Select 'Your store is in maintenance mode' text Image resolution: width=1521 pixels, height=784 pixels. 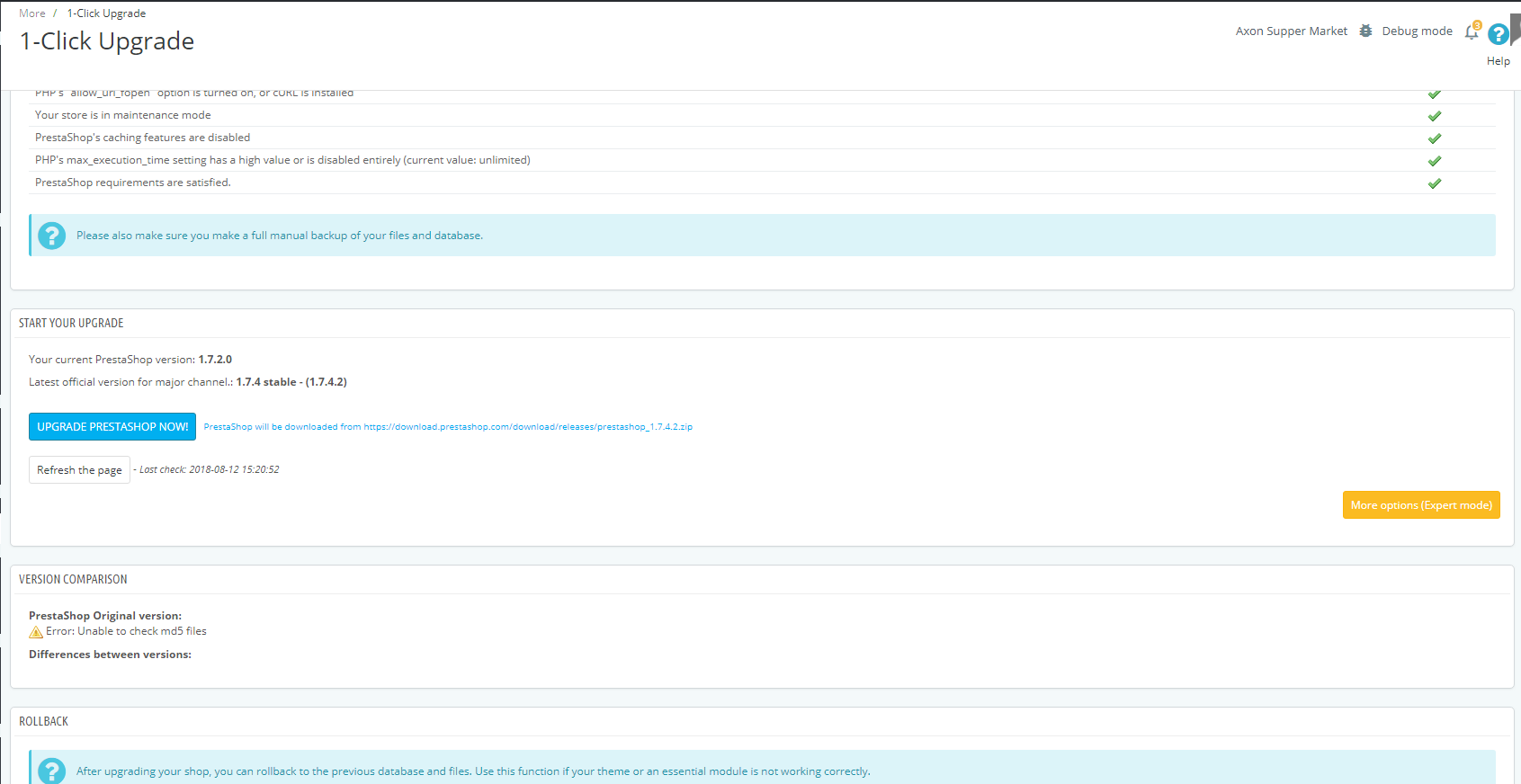(123, 115)
